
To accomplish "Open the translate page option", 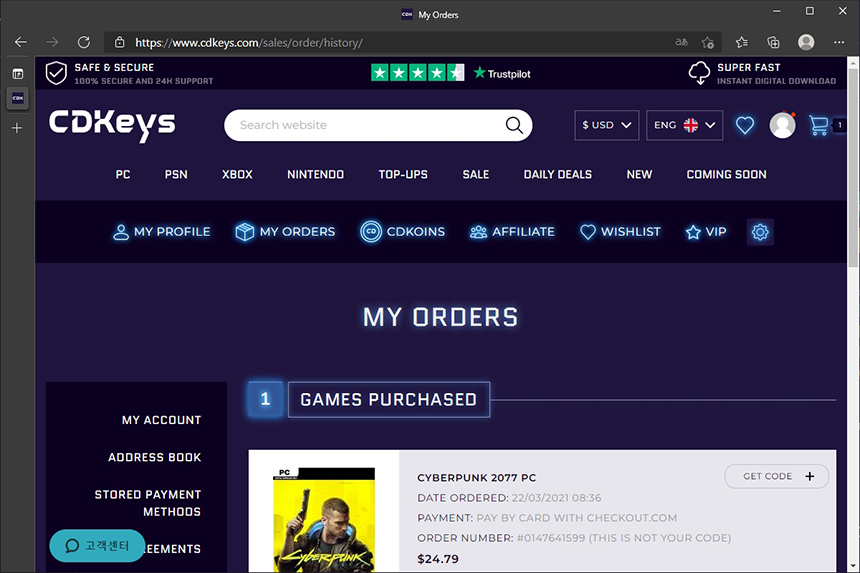I will [x=681, y=42].
